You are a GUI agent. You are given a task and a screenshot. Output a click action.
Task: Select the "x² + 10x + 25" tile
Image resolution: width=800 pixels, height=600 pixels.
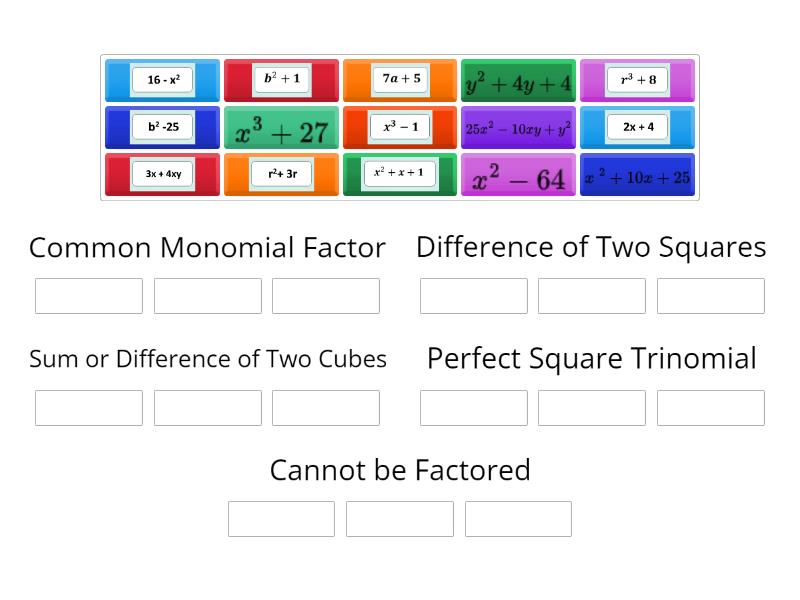[x=637, y=174]
